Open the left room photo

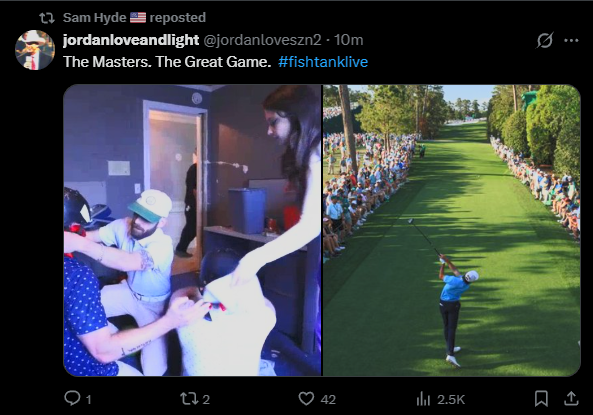coord(192,230)
